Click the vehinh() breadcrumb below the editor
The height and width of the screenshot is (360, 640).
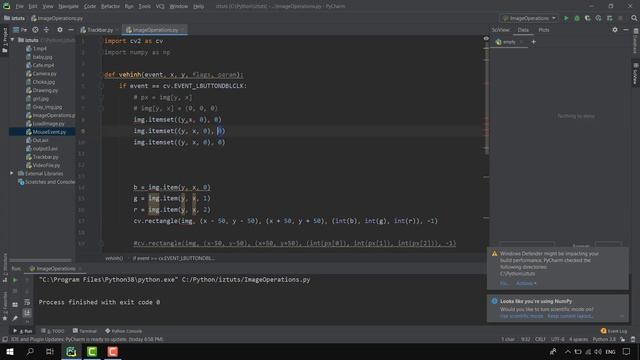click(114, 258)
